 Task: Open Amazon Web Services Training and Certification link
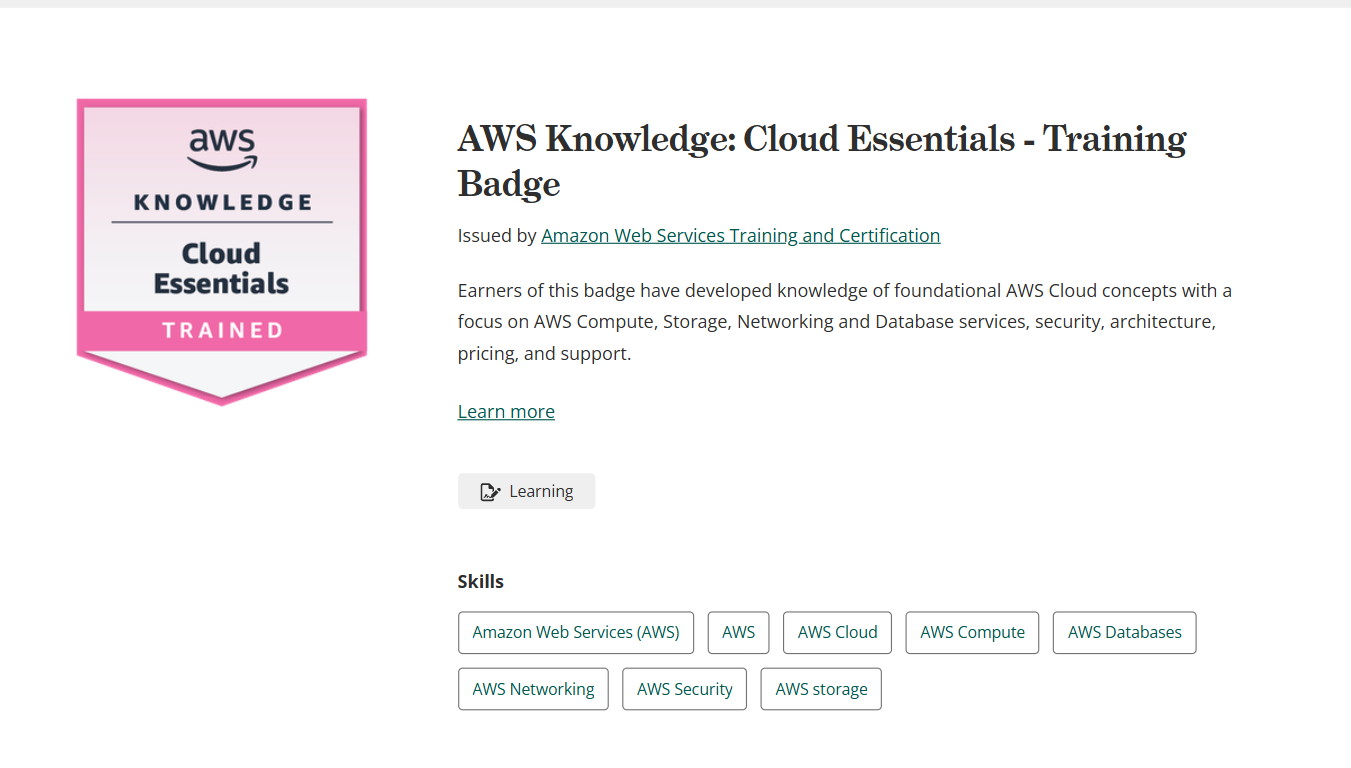pos(741,236)
